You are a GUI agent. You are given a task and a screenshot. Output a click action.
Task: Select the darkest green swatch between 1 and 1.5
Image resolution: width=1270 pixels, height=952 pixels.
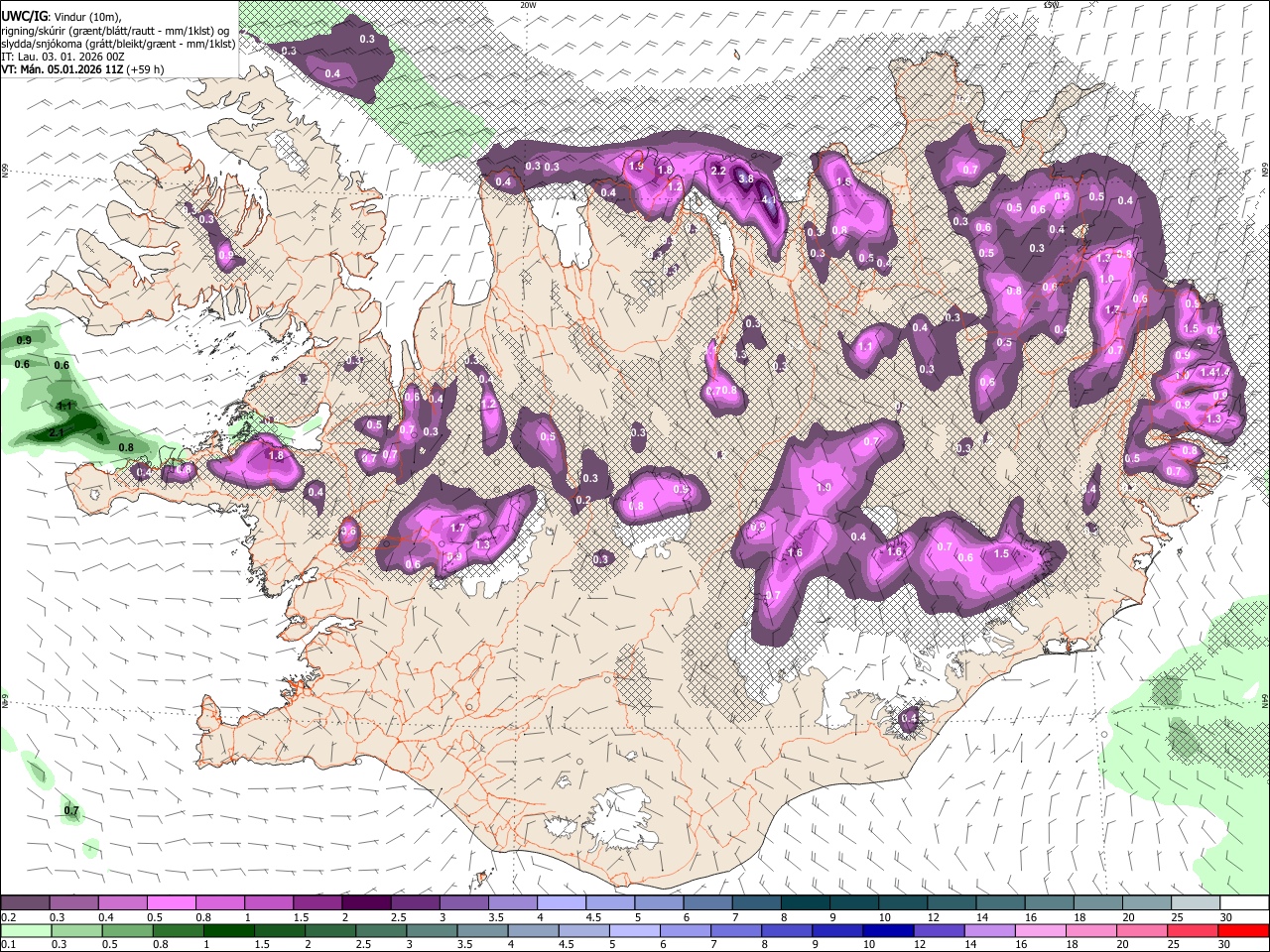tap(229, 930)
